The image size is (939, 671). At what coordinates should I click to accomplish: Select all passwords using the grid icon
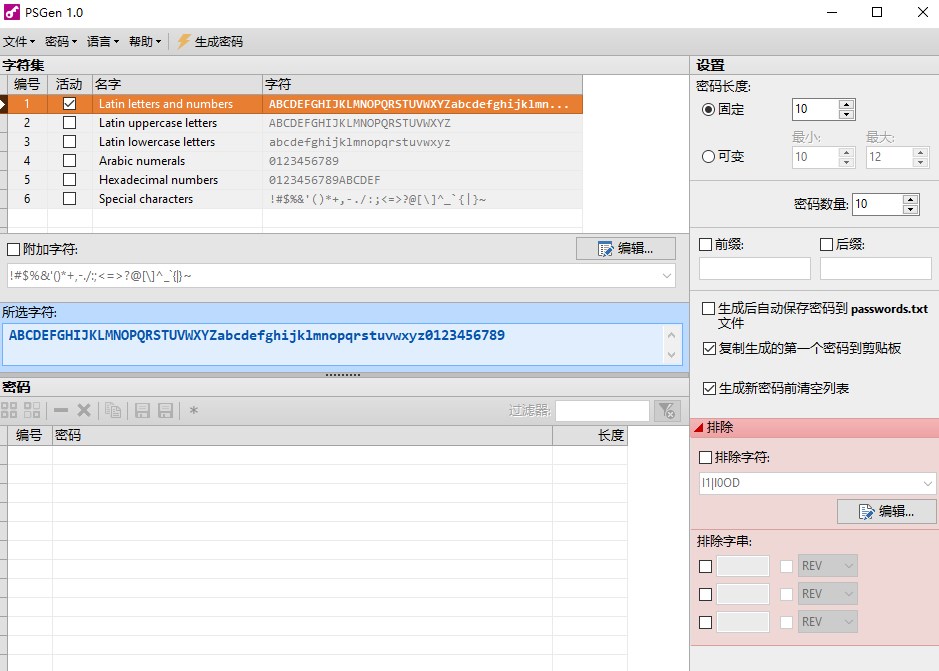9,409
